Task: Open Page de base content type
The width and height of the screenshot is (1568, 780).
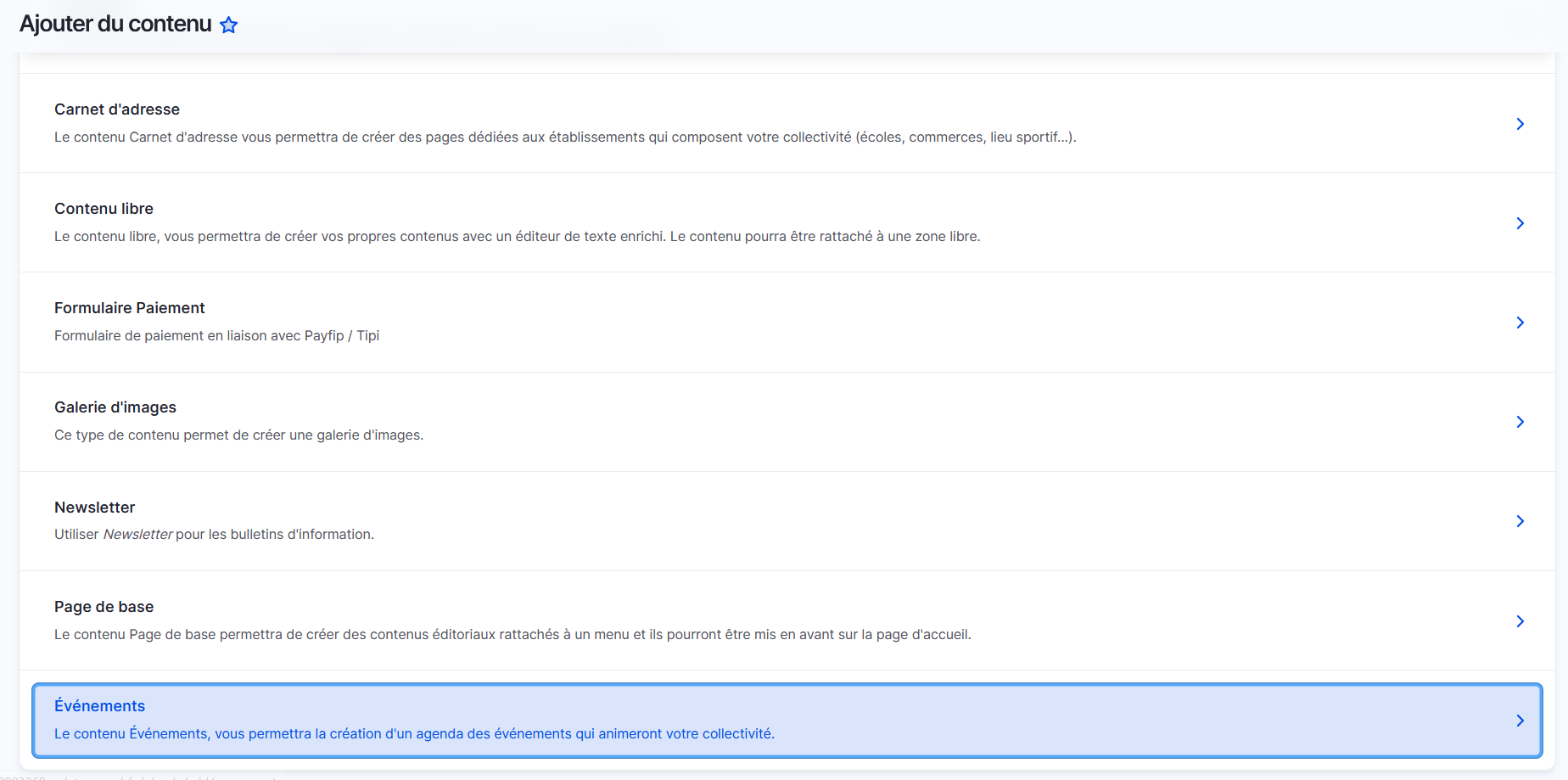Action: pyautogui.click(x=104, y=607)
